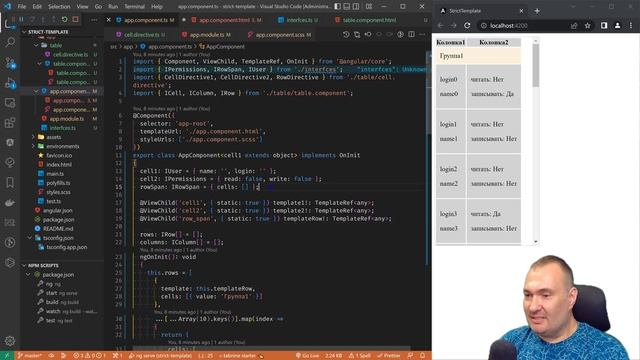
Task: Switch to app.component.html tab
Action: (225, 20)
